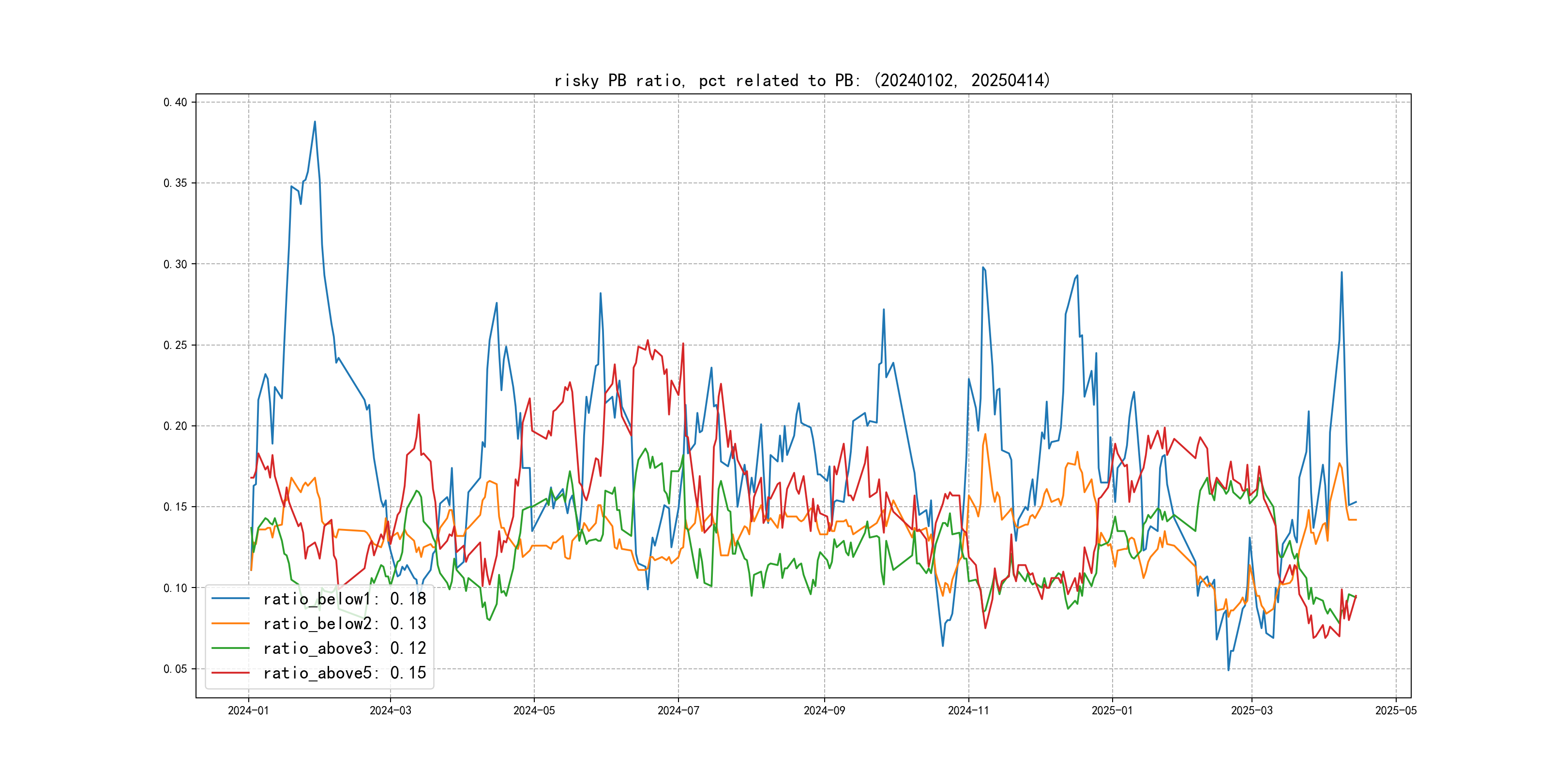The image size is (1568, 784).
Task: Click the 0.05 y-axis tick label
Action: click(175, 669)
